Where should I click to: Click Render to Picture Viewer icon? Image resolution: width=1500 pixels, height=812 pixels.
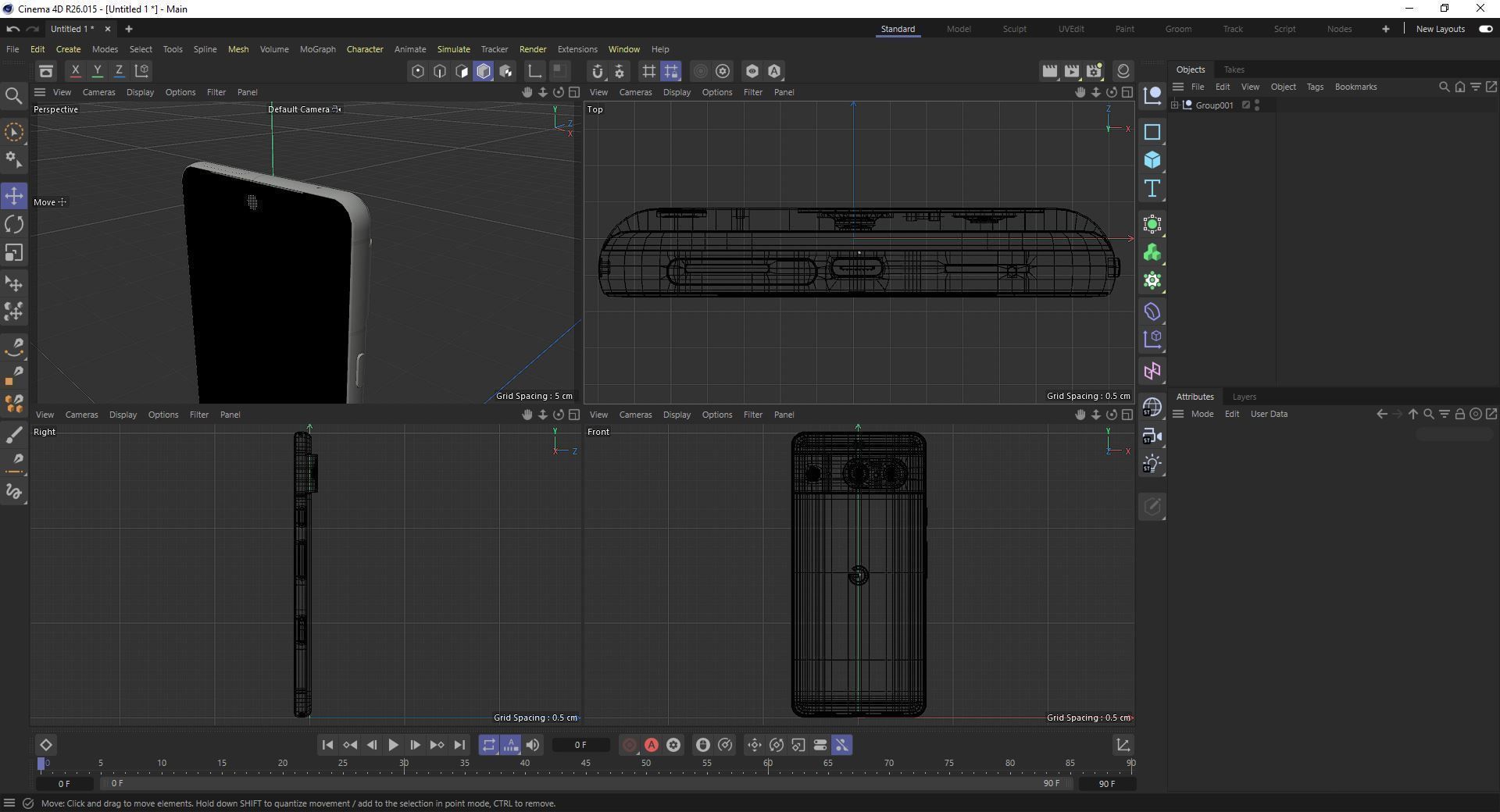pos(1071,71)
